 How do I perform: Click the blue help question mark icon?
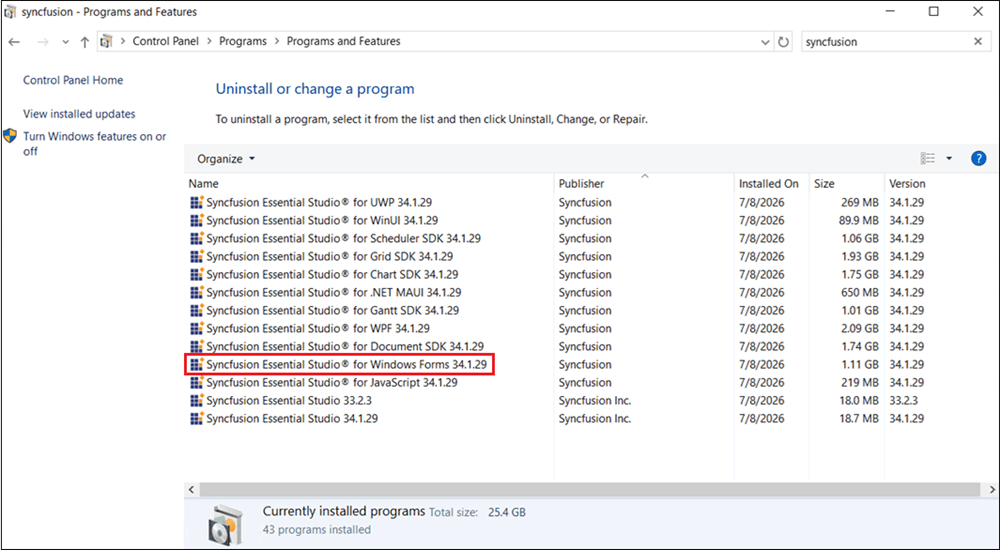tap(978, 158)
